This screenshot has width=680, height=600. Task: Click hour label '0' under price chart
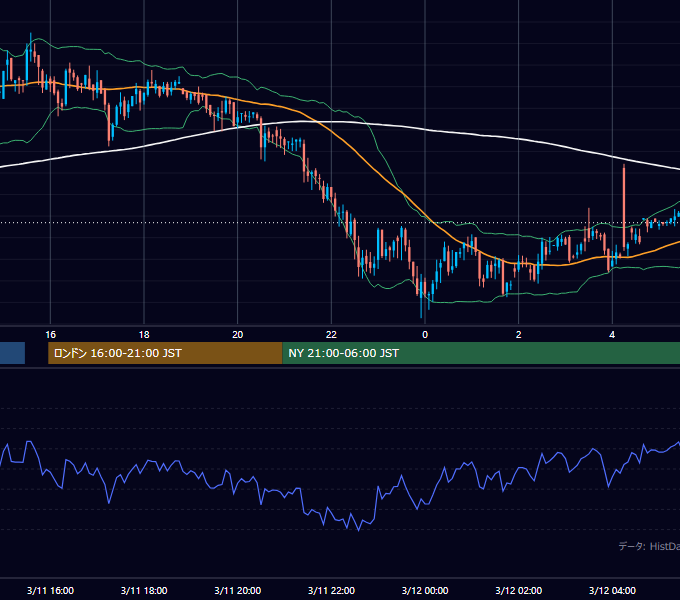pyautogui.click(x=425, y=335)
